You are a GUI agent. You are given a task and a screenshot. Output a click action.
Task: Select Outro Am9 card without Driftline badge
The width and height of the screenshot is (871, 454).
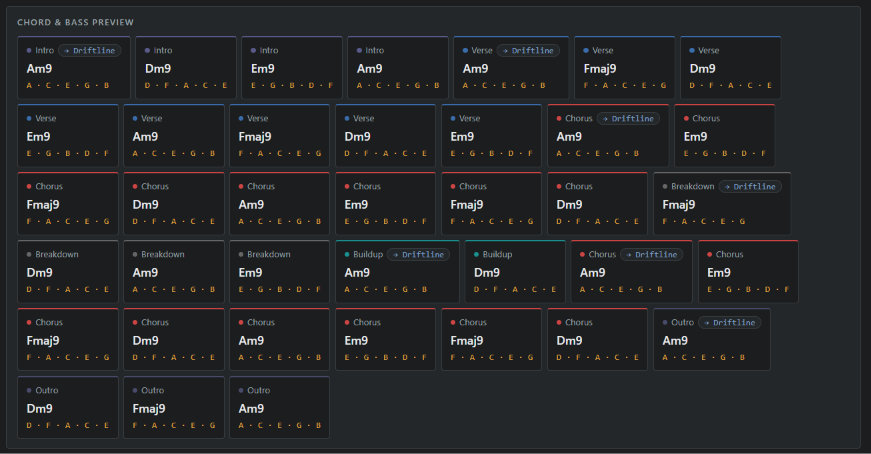(279, 408)
